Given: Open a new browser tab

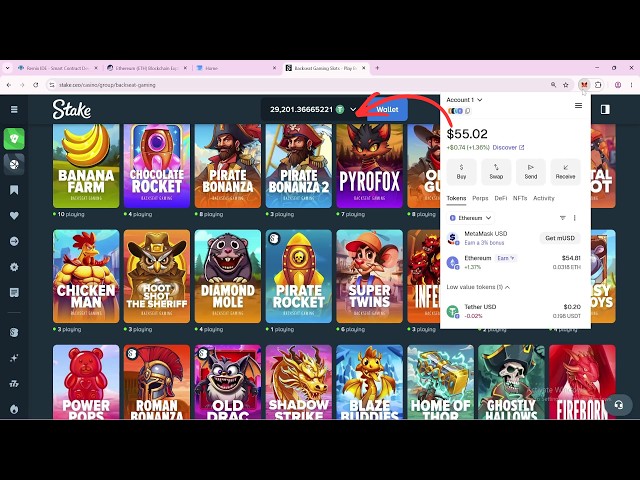Looking at the screenshot, I should pyautogui.click(x=377, y=68).
